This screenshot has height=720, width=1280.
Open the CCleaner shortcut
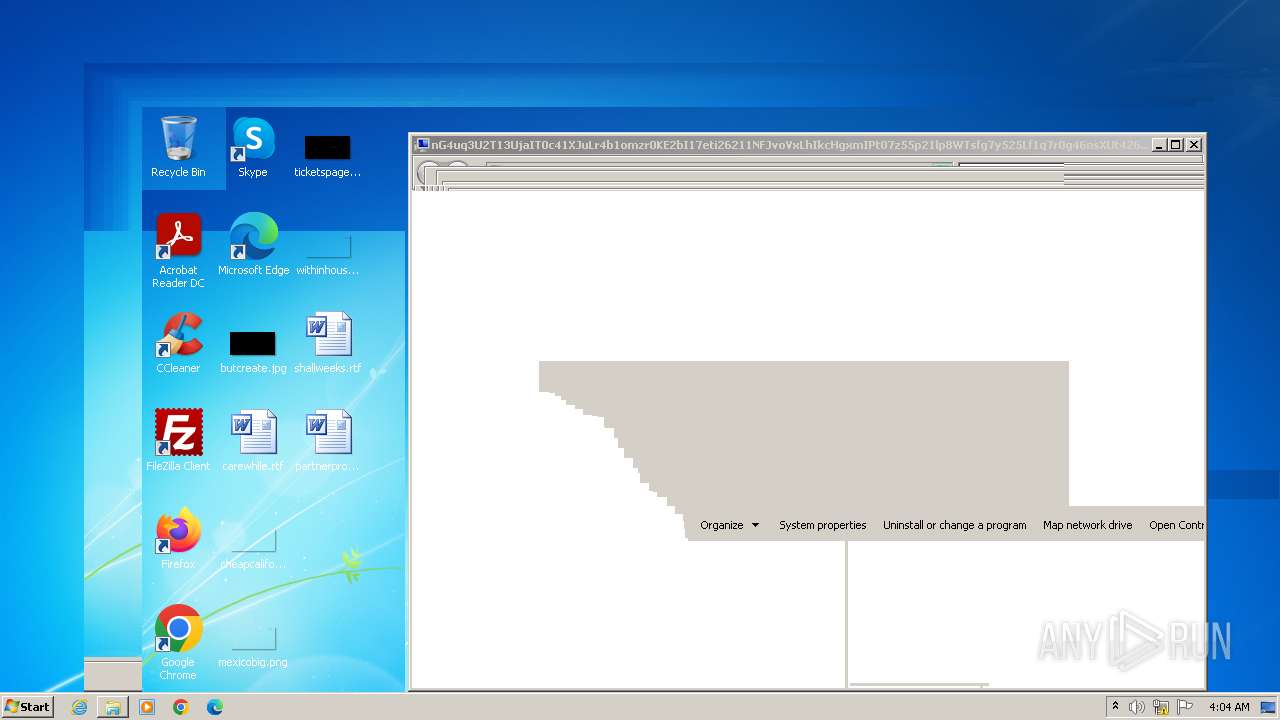[178, 343]
